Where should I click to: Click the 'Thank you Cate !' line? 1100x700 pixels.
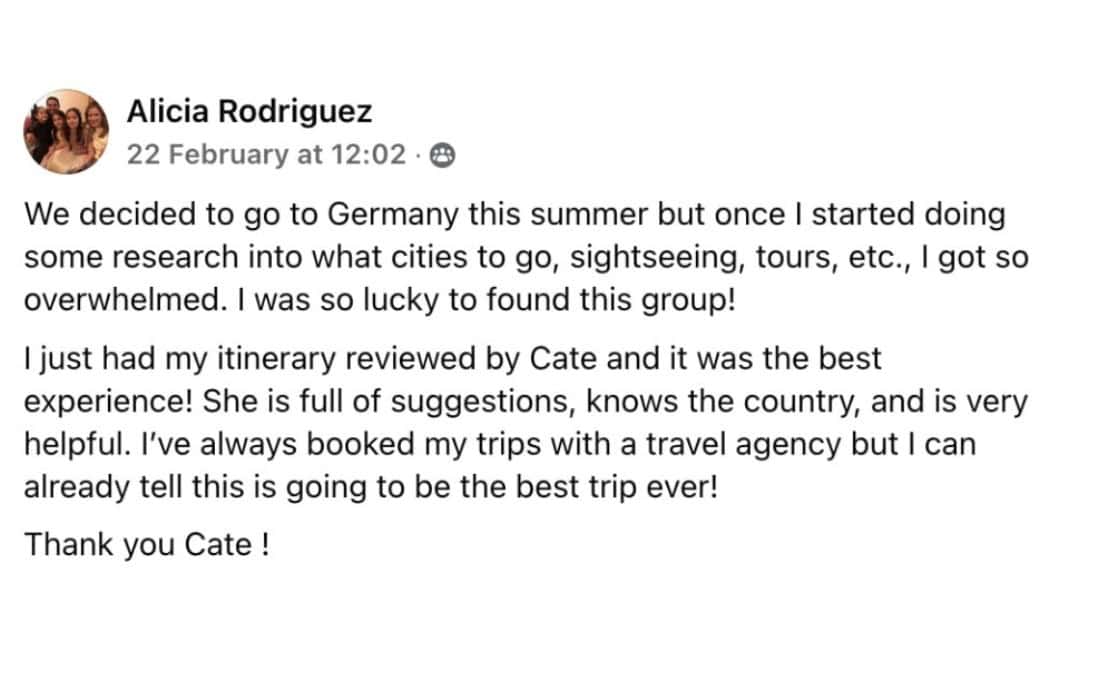(147, 545)
